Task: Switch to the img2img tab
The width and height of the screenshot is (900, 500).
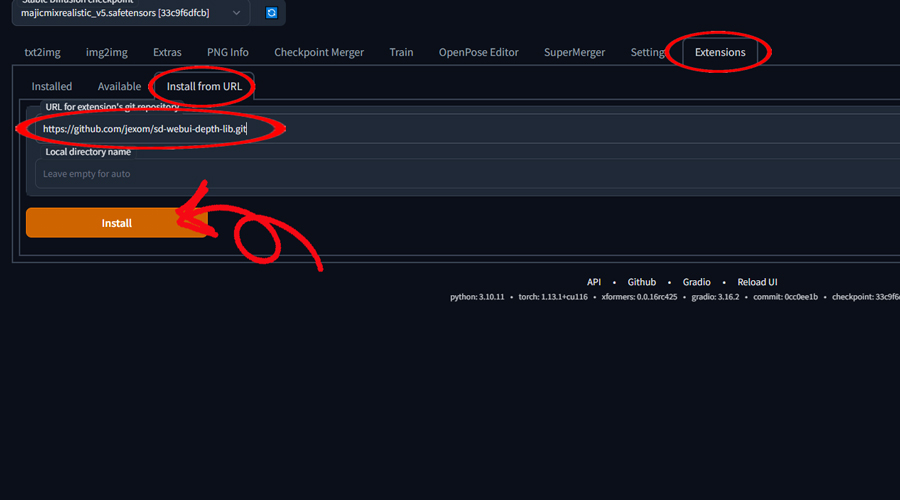Action: click(x=107, y=52)
